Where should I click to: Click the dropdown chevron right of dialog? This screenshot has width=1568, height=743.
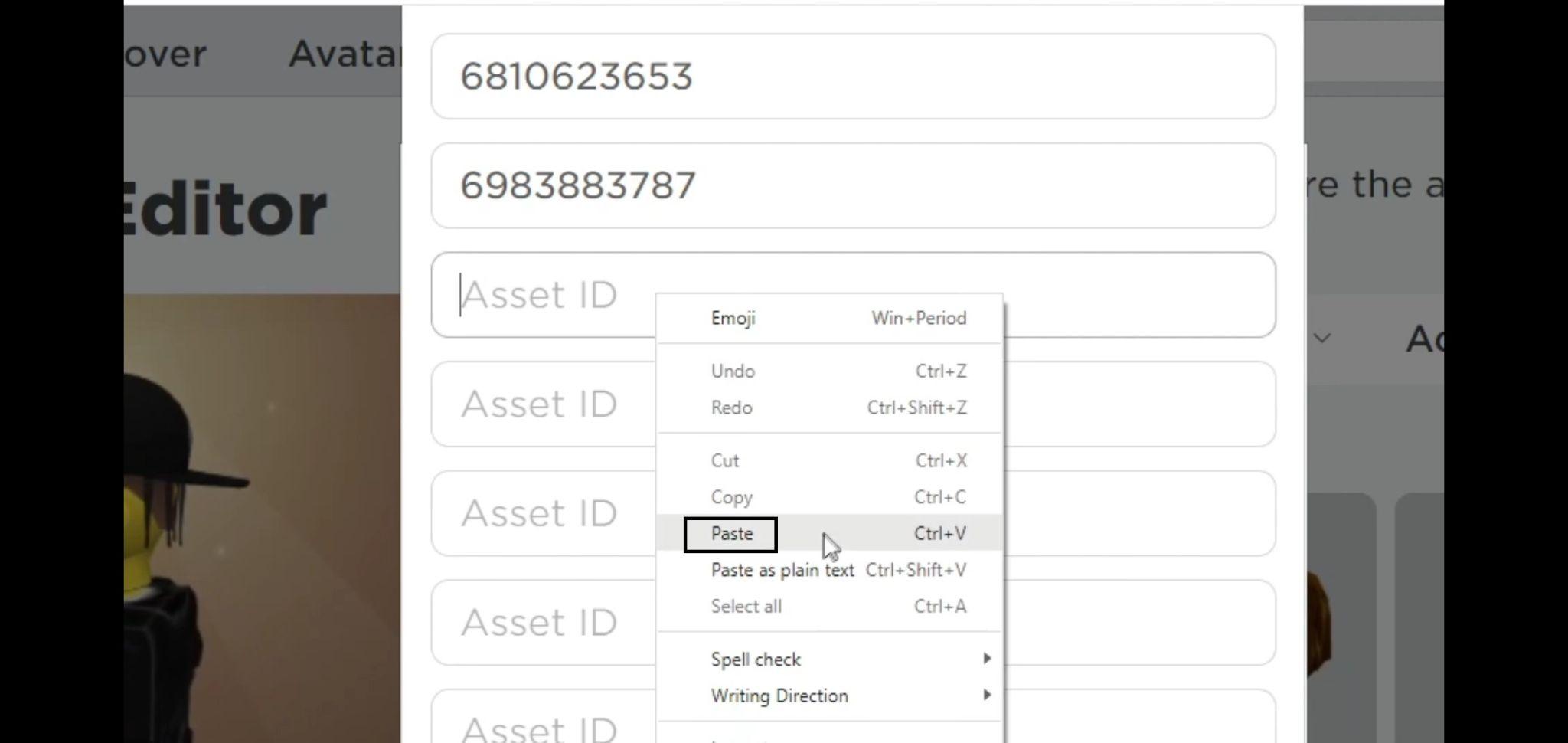(1322, 337)
